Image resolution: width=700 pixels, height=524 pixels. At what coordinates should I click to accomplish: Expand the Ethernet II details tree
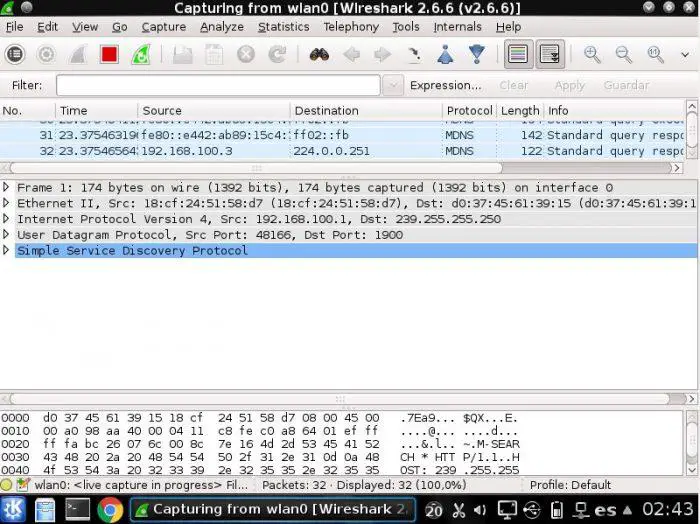click(6, 203)
